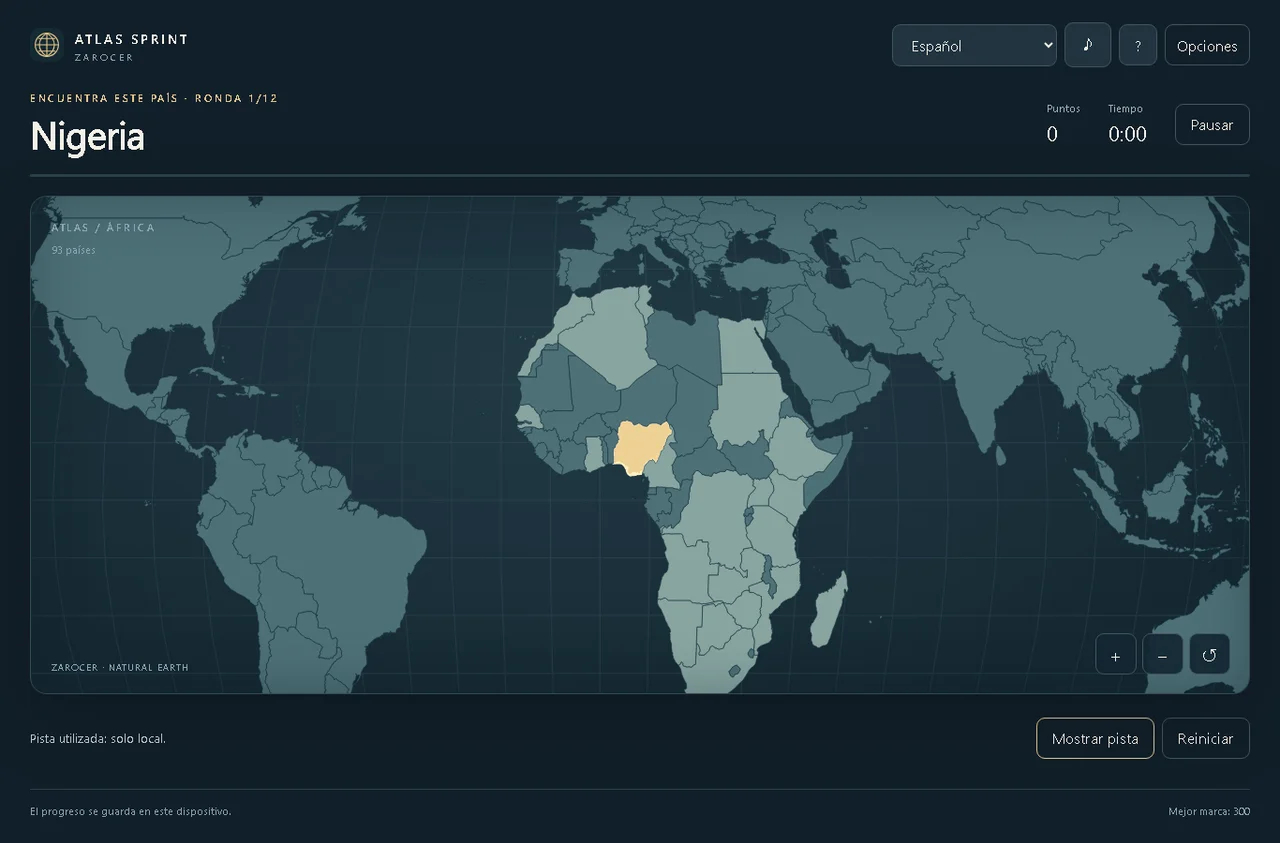Click Mostrar pista to show a hint
Screen dimensions: 1280x843
tap(1095, 739)
